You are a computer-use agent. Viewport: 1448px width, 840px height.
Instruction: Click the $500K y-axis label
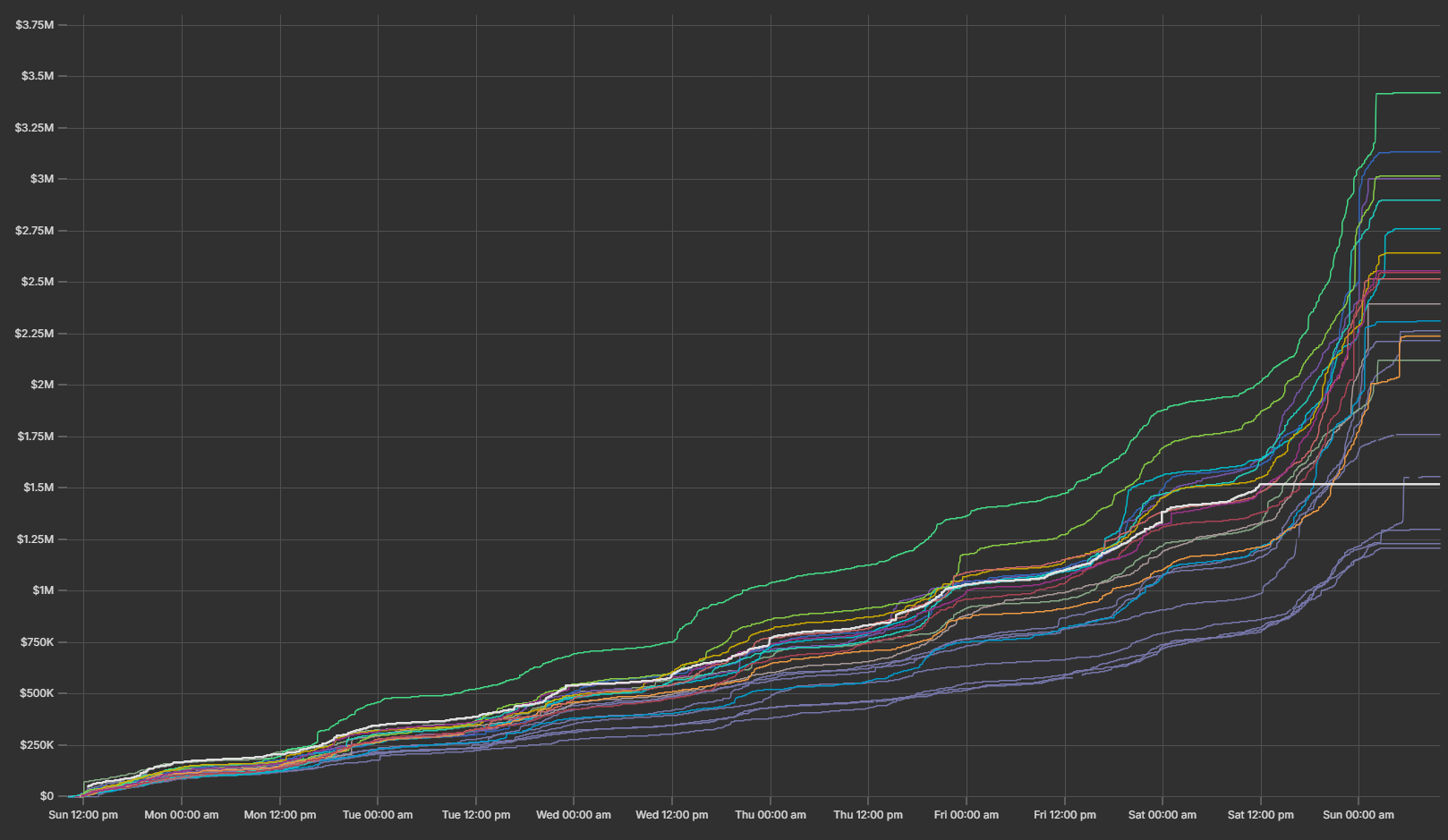coord(38,693)
